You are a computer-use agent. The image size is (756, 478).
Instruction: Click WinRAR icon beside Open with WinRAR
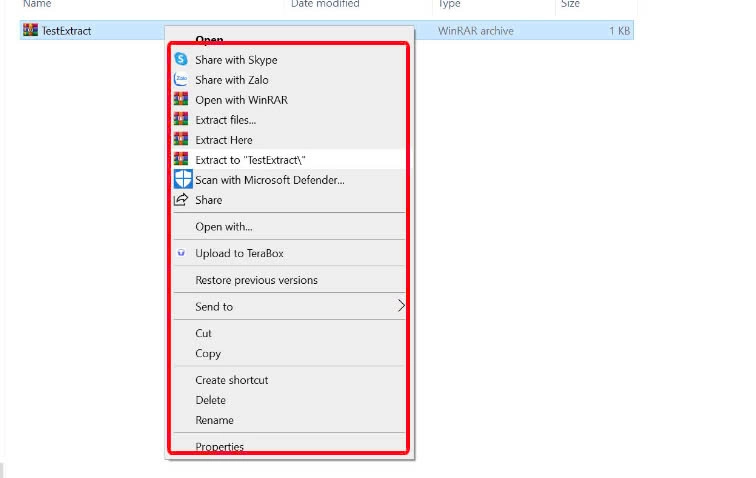click(181, 99)
